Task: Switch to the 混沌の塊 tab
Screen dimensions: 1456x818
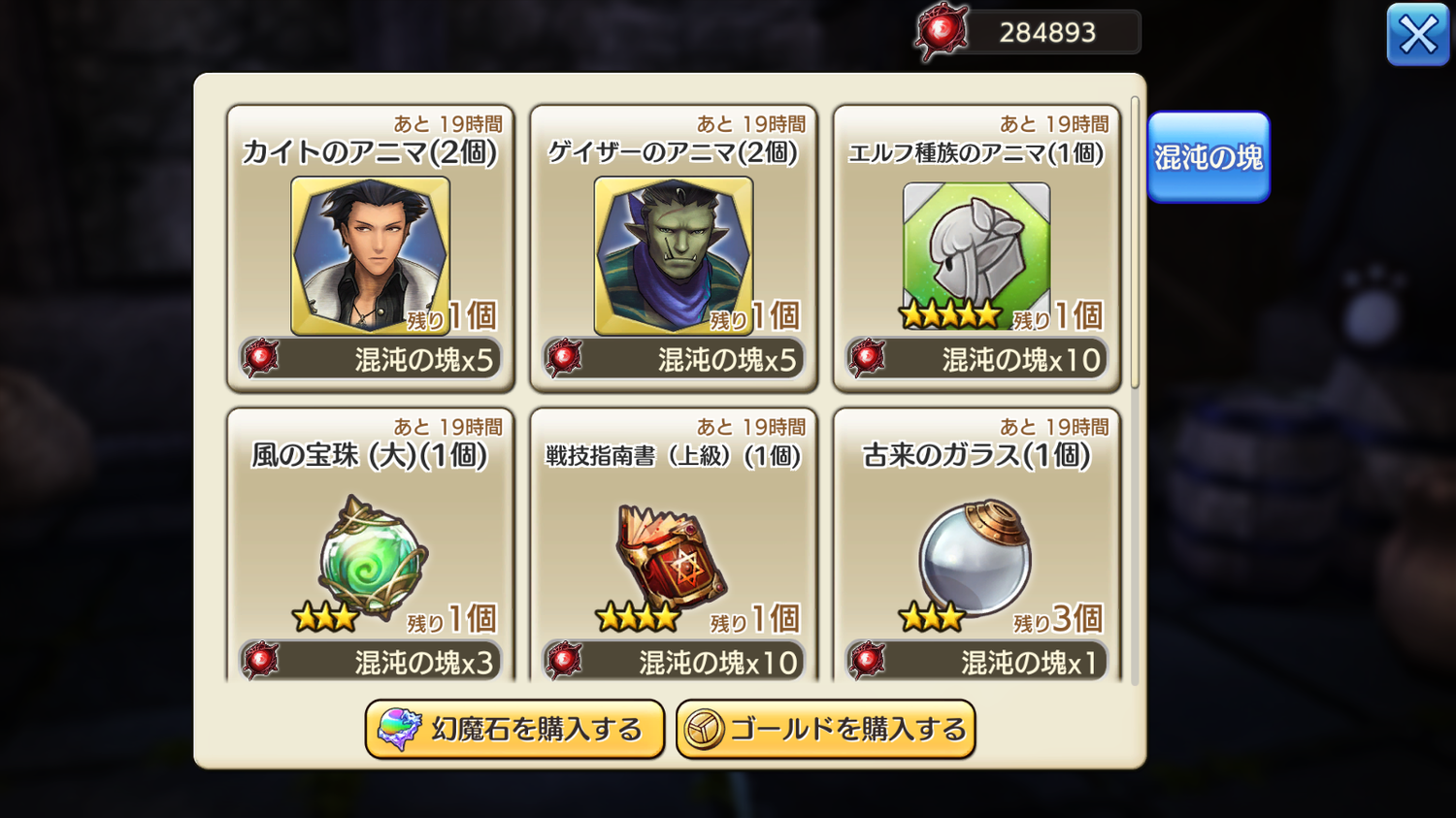Action: tap(1208, 157)
